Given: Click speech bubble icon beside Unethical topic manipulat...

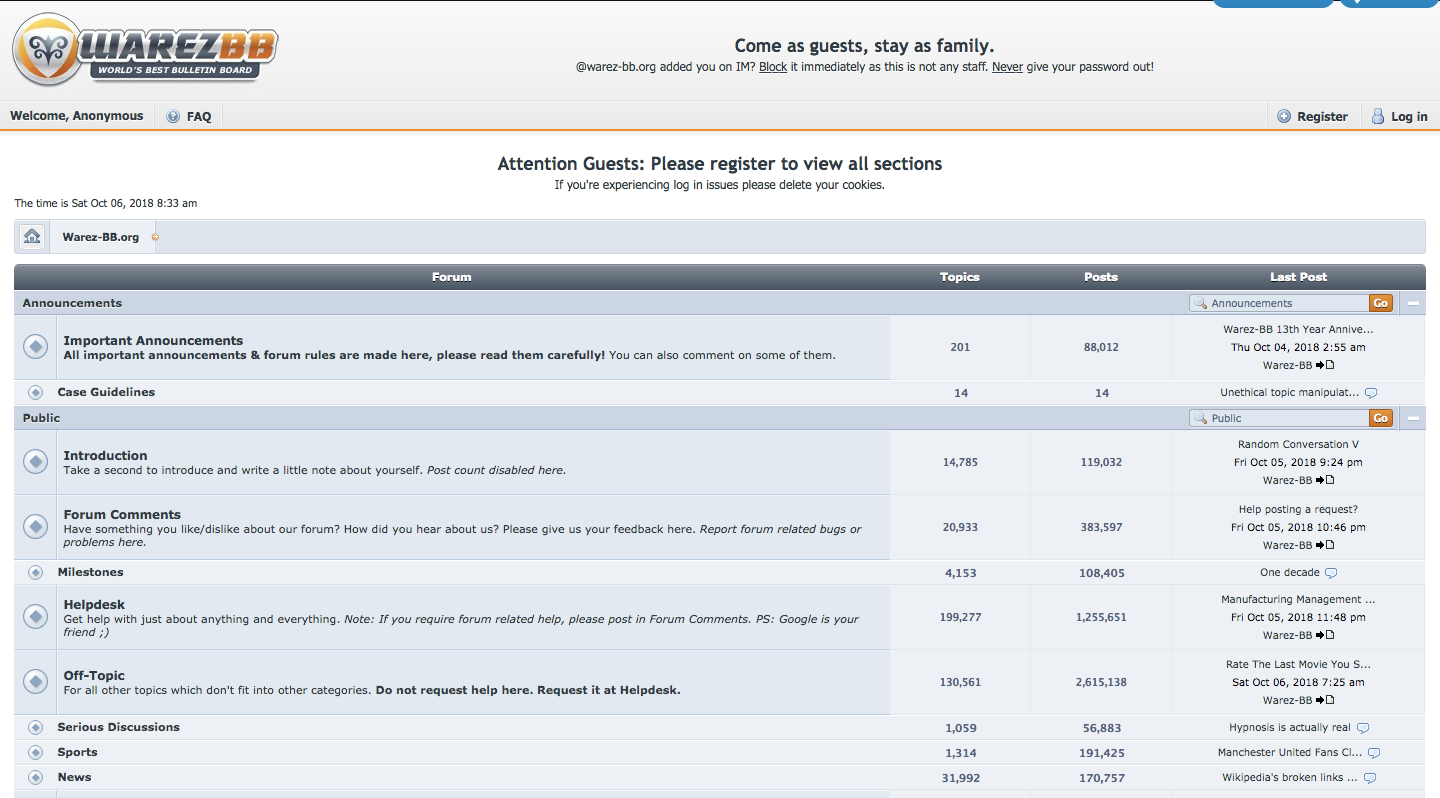Looking at the screenshot, I should tap(1371, 393).
